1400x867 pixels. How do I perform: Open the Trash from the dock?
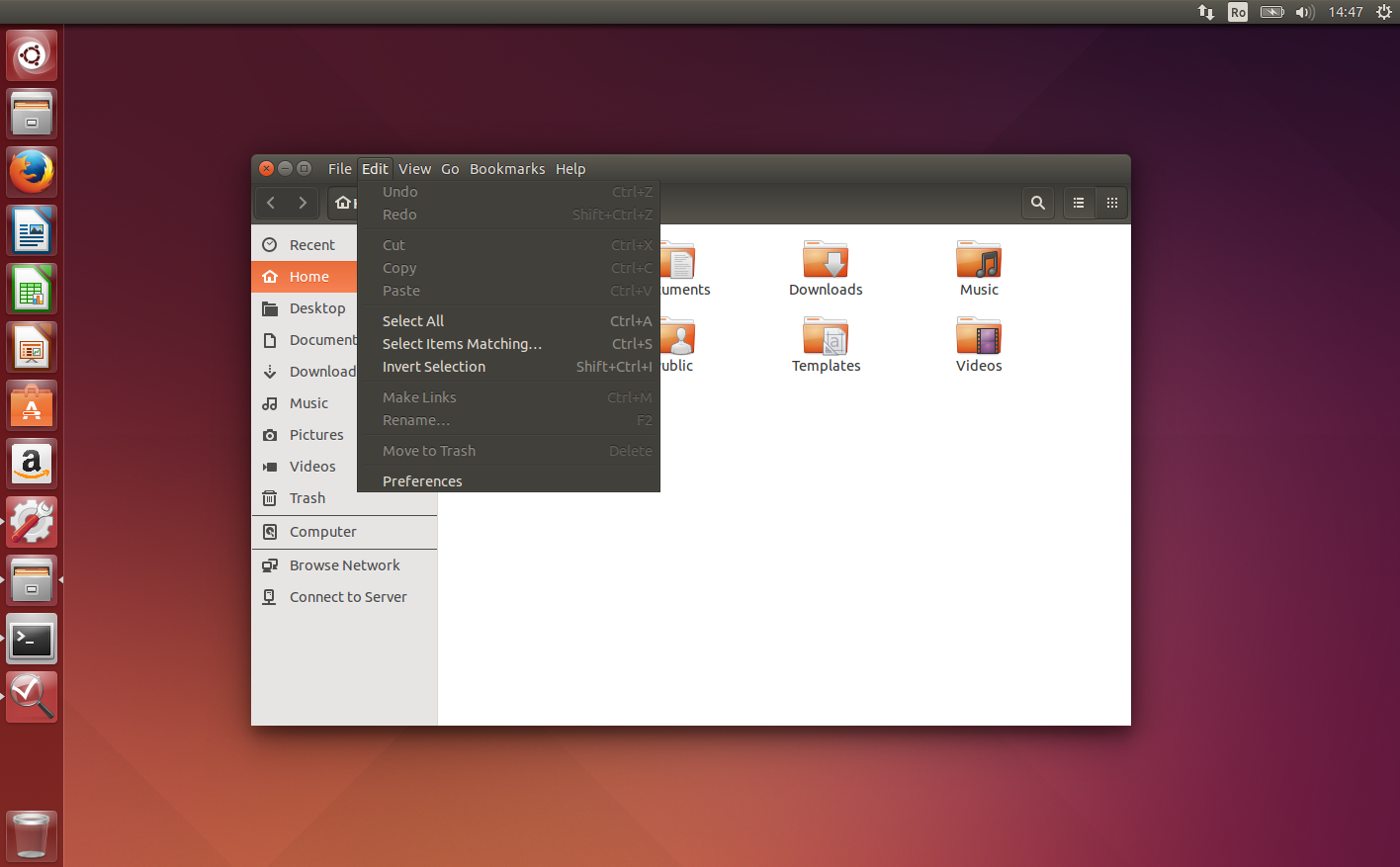(32, 835)
